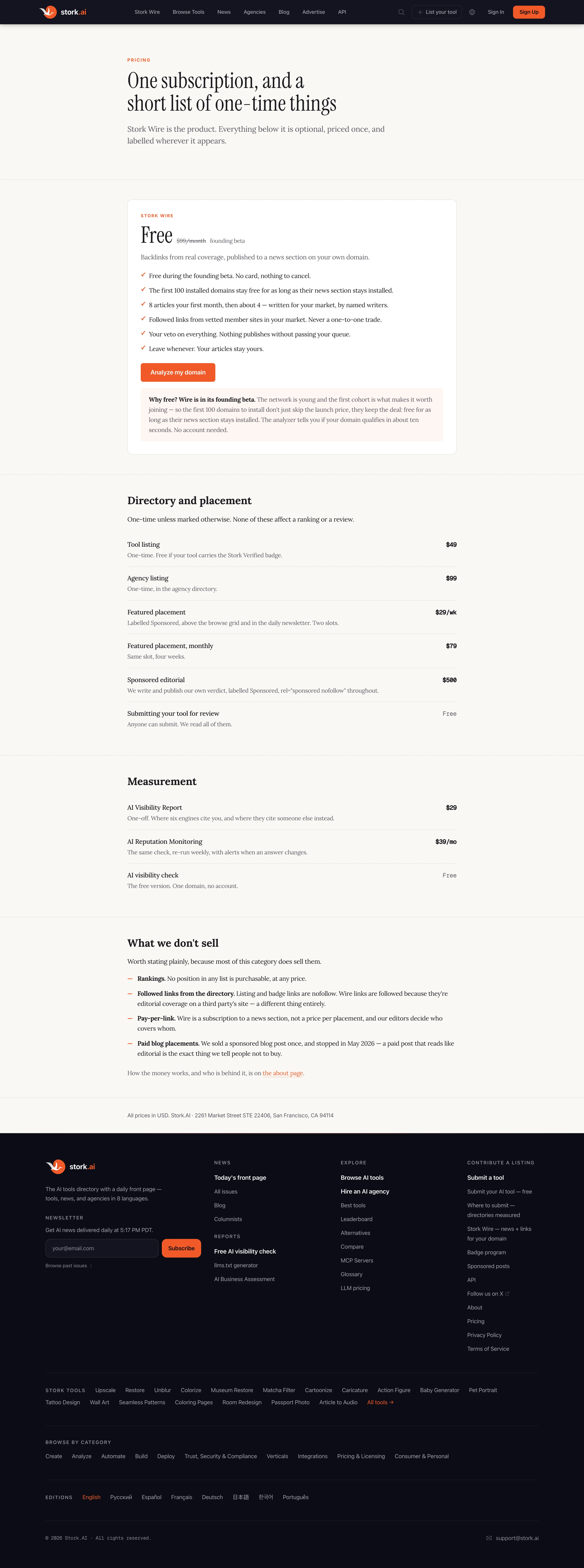The width and height of the screenshot is (584, 1568).
Task: Click the orange Sign Up button
Action: click(x=529, y=12)
